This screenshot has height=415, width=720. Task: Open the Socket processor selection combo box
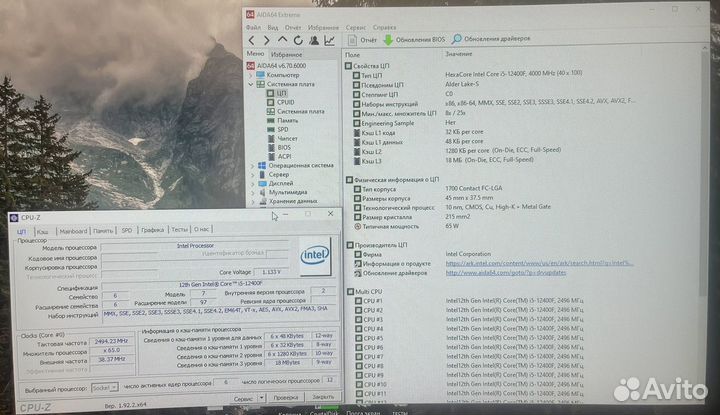pos(105,388)
